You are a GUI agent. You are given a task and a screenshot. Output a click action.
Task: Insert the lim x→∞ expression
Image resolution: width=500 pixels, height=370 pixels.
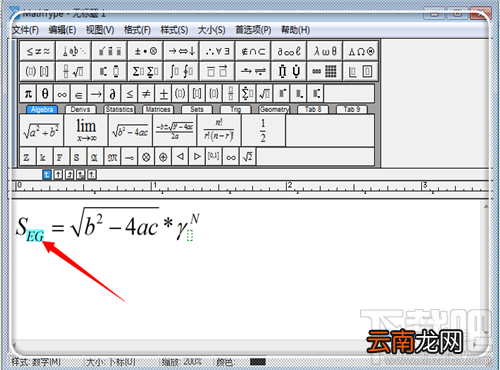86,131
